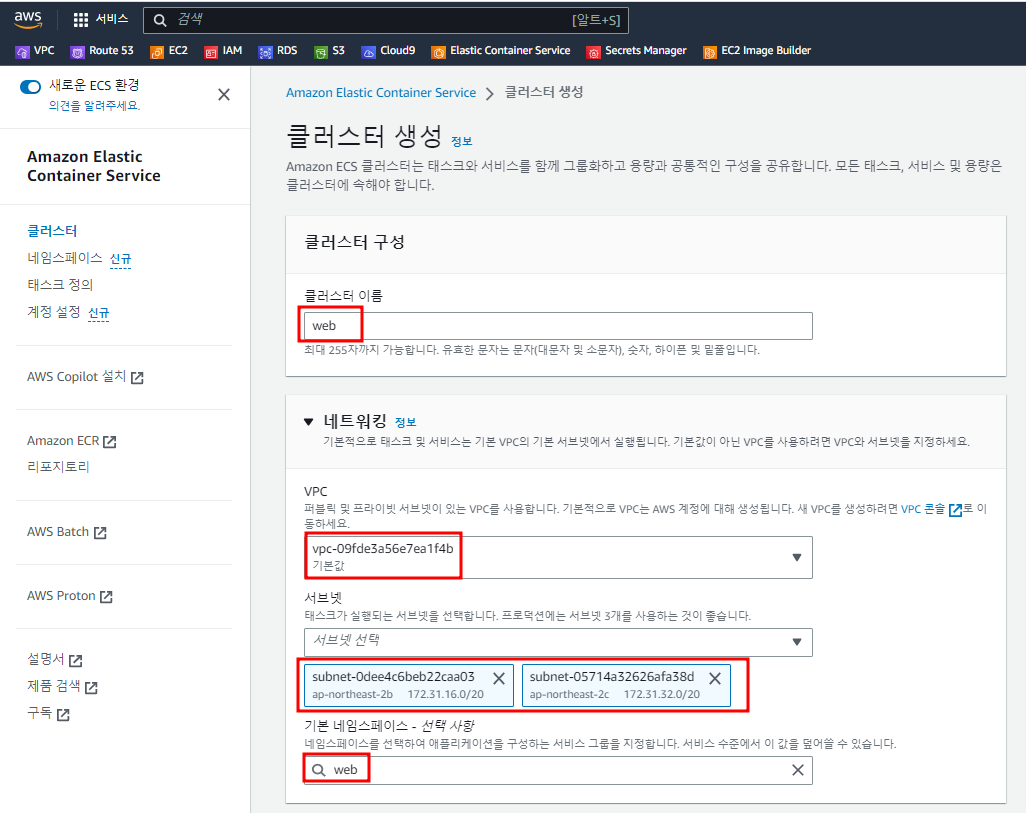1026x813 pixels.
Task: Click 신규 badge next to 계정 설정
Action: point(98,313)
